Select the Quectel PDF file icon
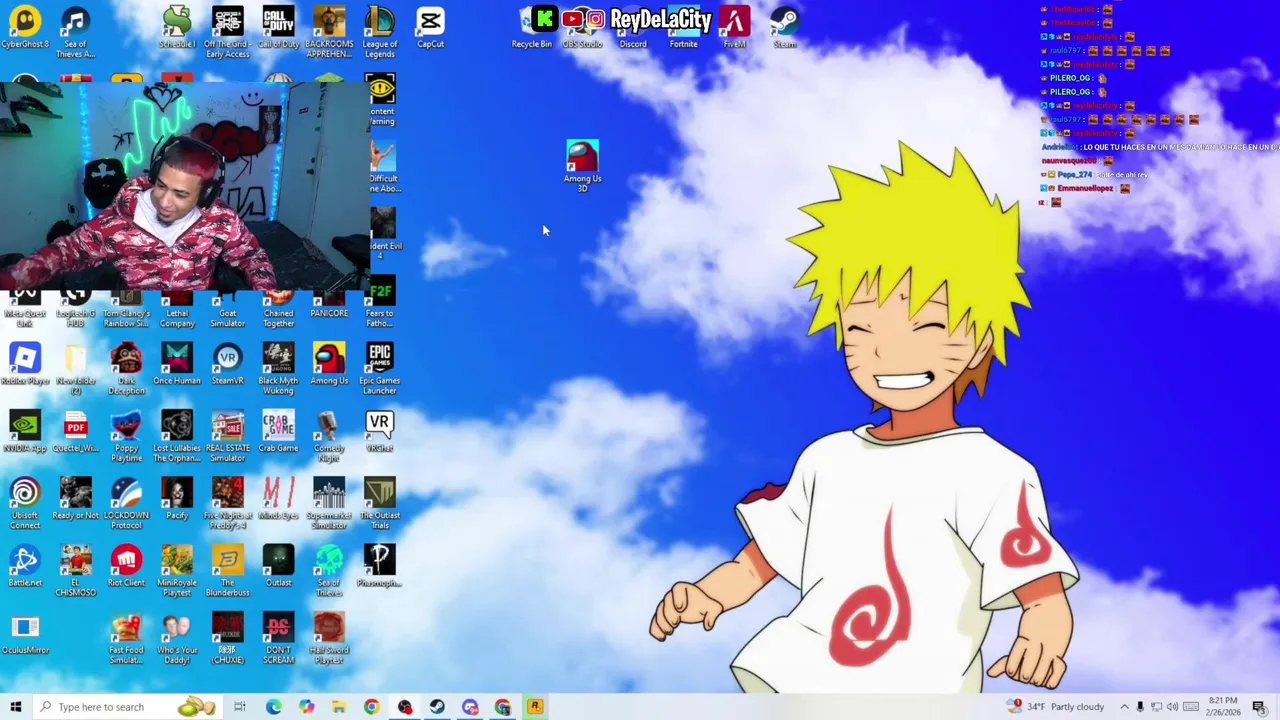Screen dimensions: 1280x720 (x=76, y=432)
